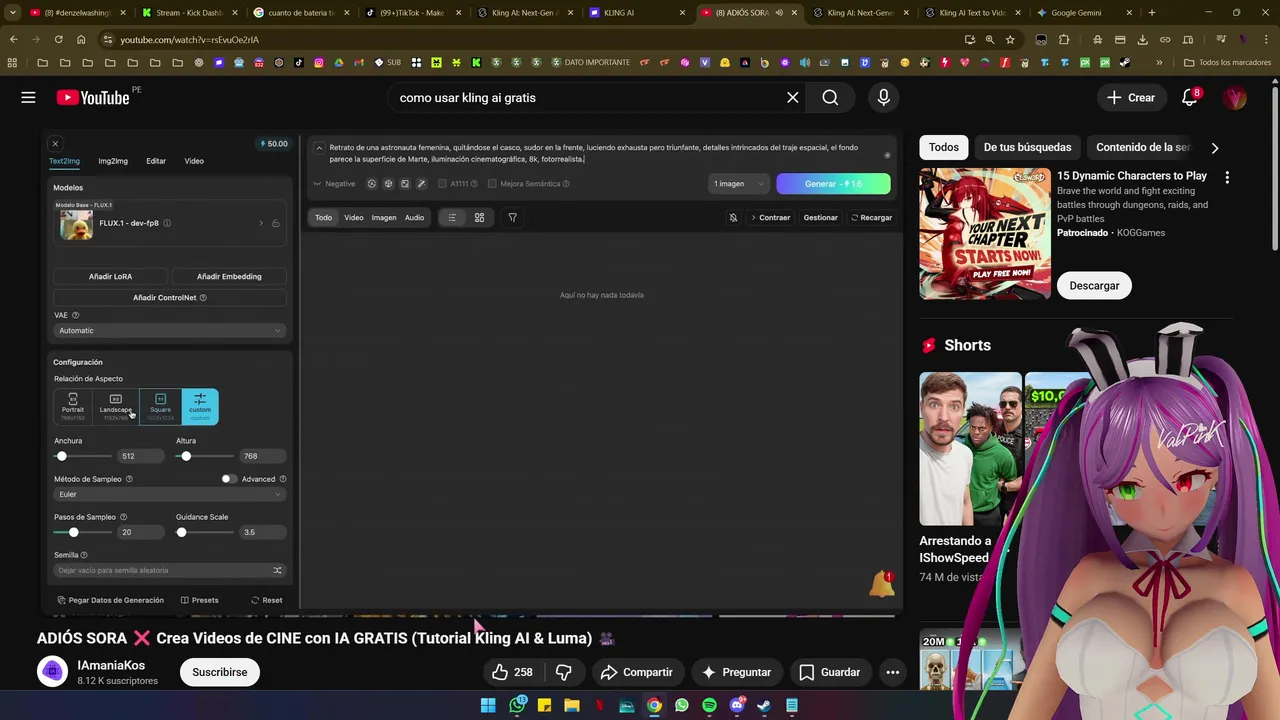Expand the FLUX.1 model chooser arrow
1280x720 pixels.
pos(261,223)
